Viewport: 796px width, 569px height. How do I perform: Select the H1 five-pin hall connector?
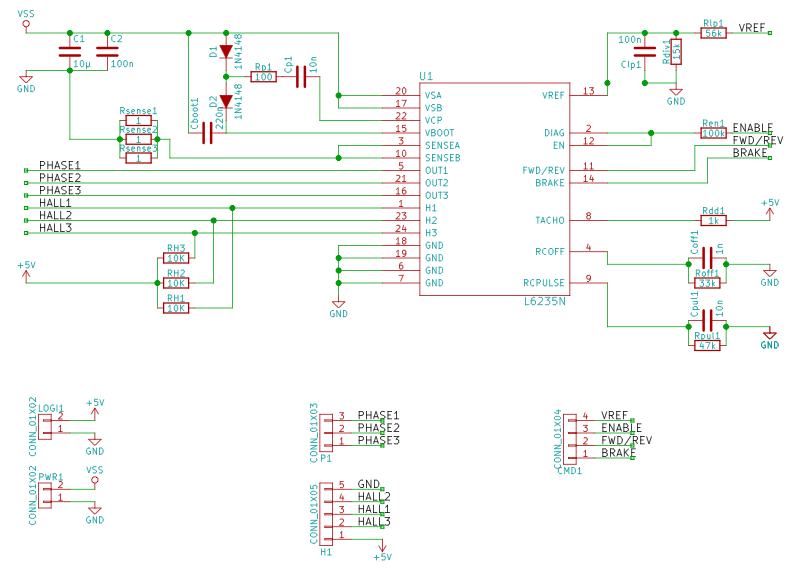(326, 514)
